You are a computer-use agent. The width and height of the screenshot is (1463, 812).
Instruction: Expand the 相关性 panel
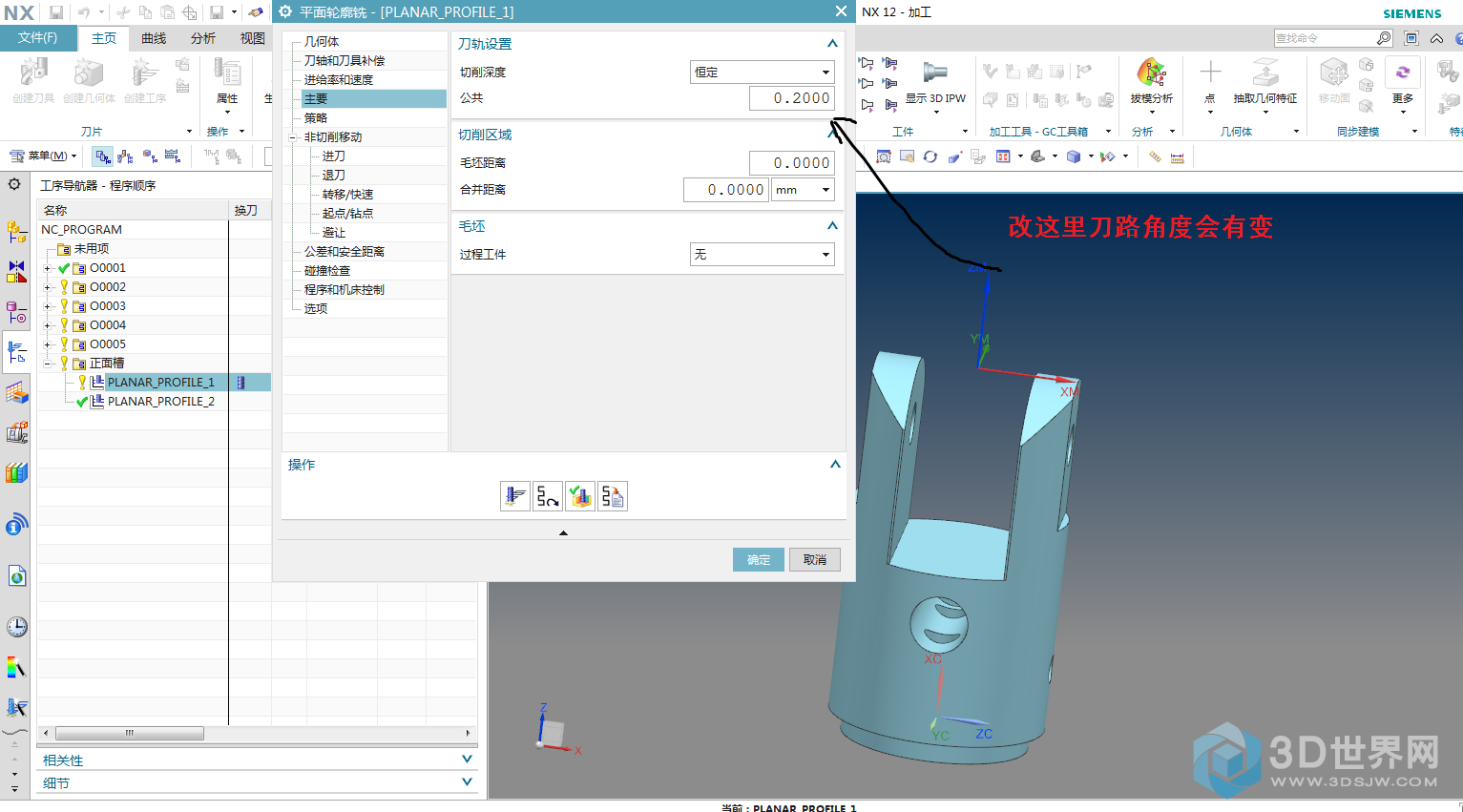467,760
